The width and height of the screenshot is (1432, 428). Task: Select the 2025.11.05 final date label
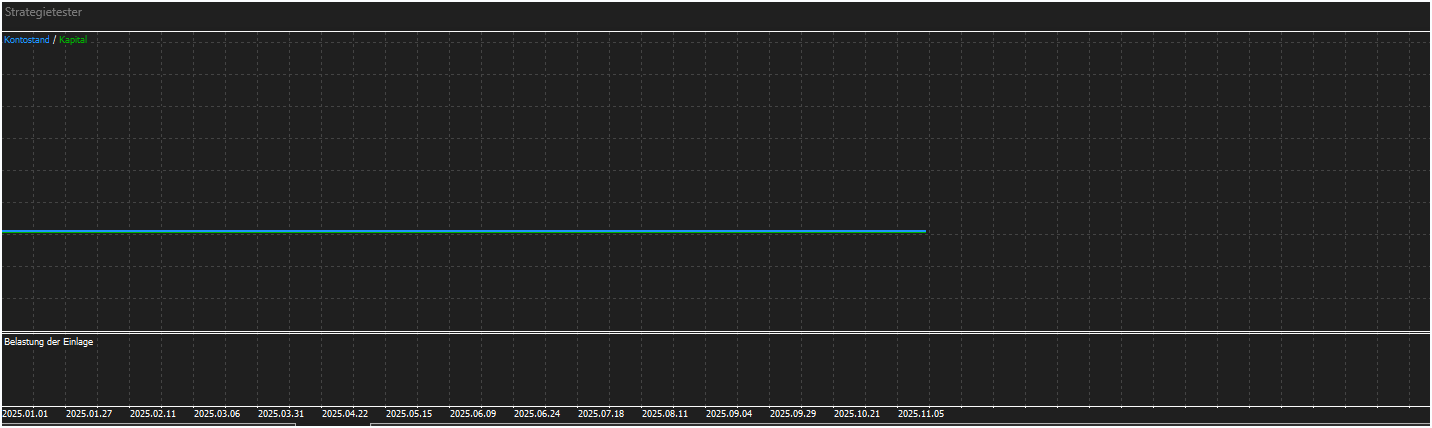921,413
